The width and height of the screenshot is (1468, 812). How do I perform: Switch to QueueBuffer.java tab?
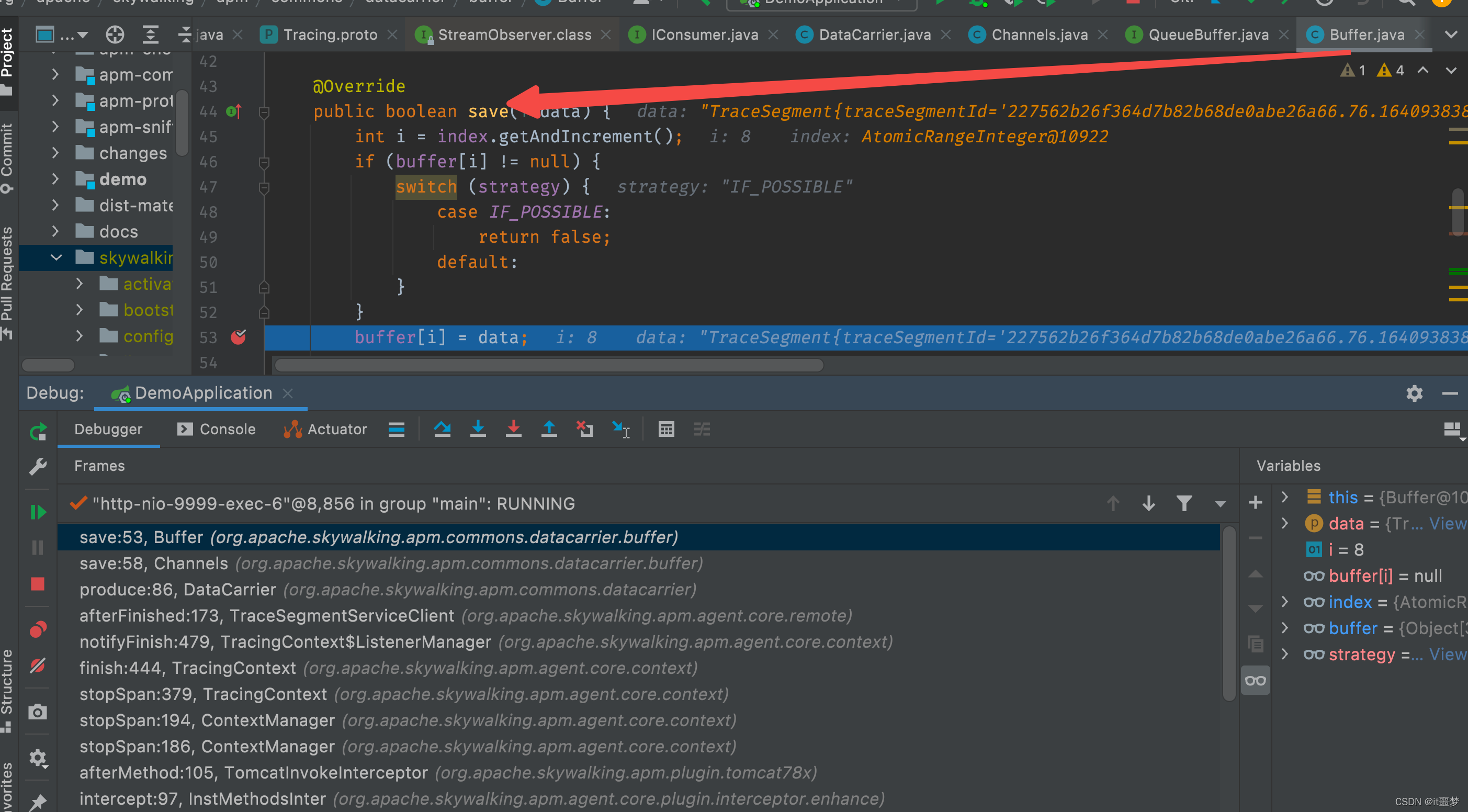click(x=1208, y=35)
